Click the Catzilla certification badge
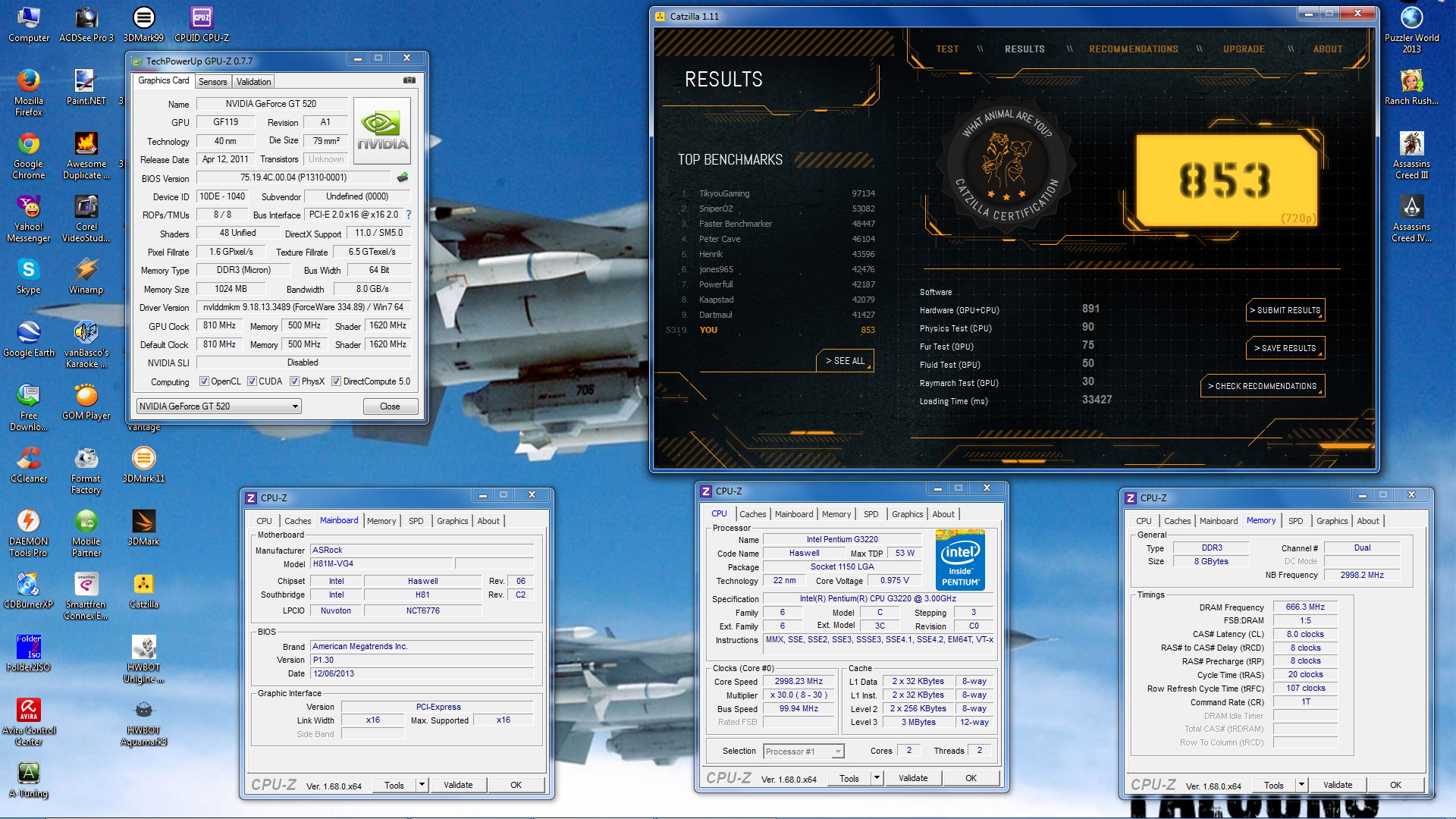The height and width of the screenshot is (819, 1456). point(1007,165)
